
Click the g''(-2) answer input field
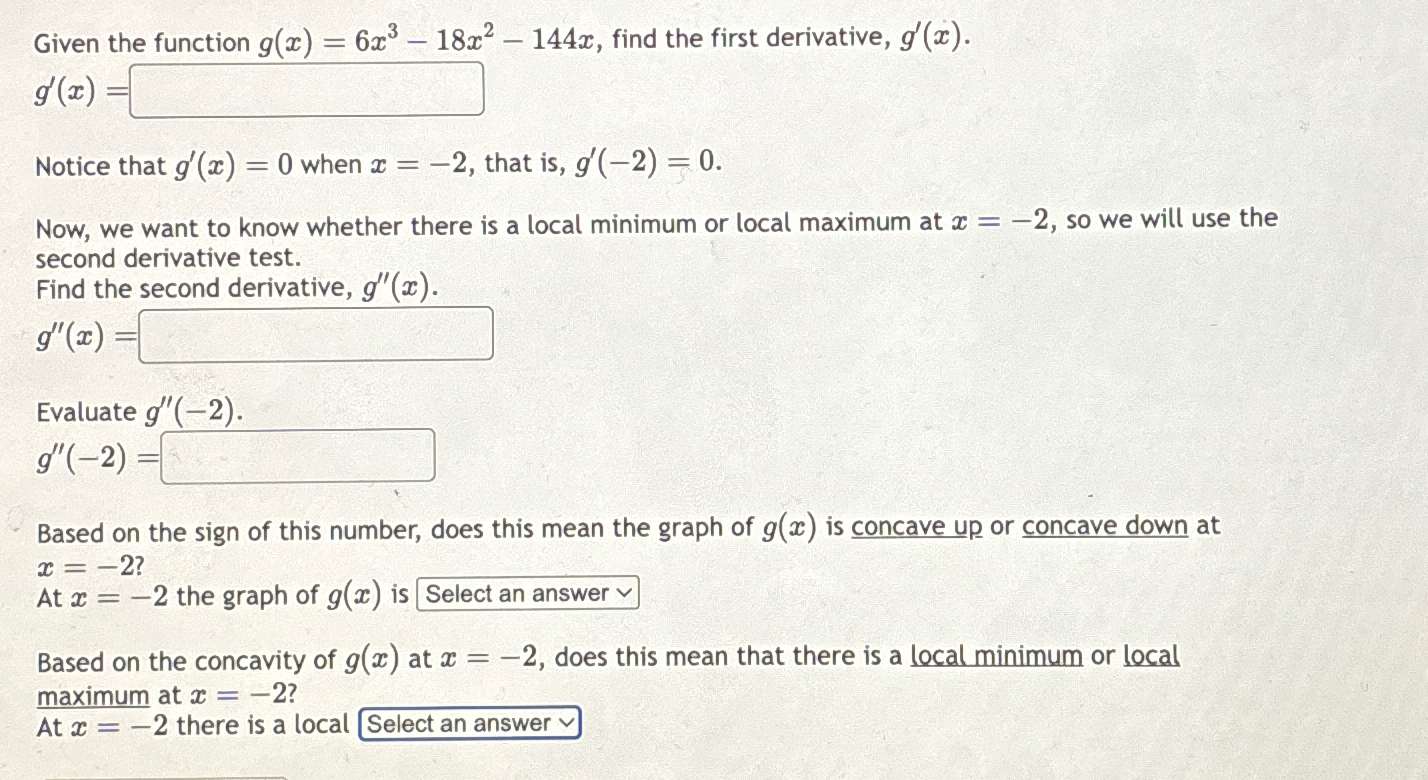pyautogui.click(x=297, y=456)
